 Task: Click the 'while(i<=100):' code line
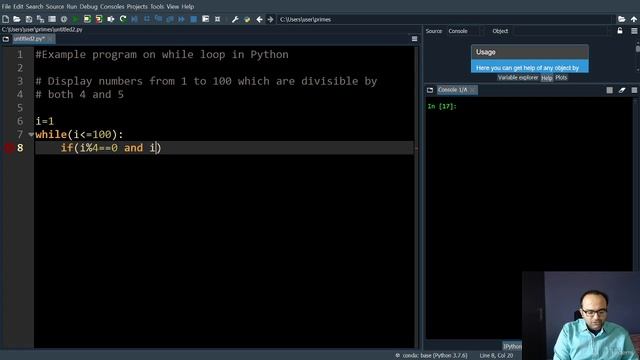point(79,134)
